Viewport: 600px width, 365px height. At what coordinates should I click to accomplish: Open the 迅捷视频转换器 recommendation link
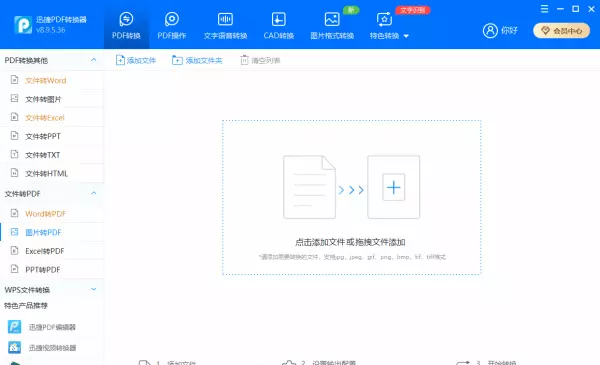click(x=52, y=348)
